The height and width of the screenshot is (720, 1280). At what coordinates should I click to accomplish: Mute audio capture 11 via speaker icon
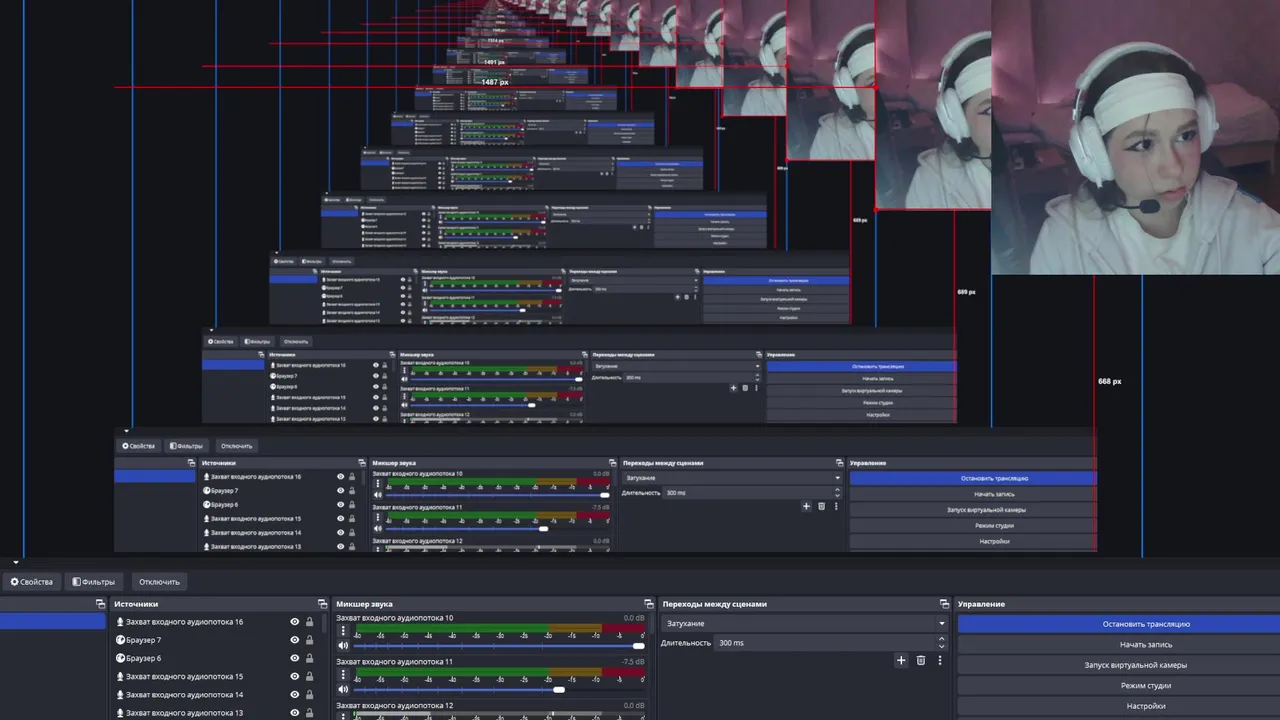344,689
